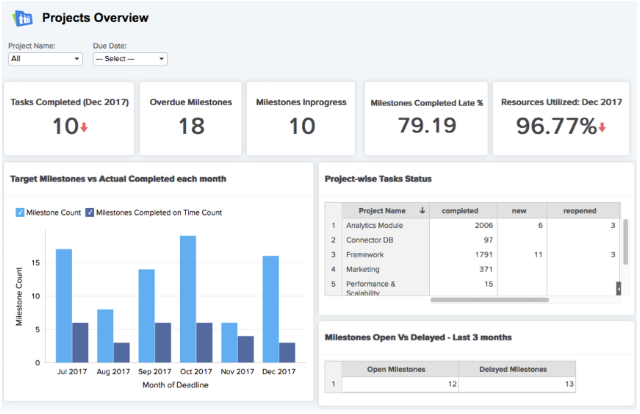
Task: Click red down arrow beside Resources Utilized percentage
Action: tap(602, 128)
